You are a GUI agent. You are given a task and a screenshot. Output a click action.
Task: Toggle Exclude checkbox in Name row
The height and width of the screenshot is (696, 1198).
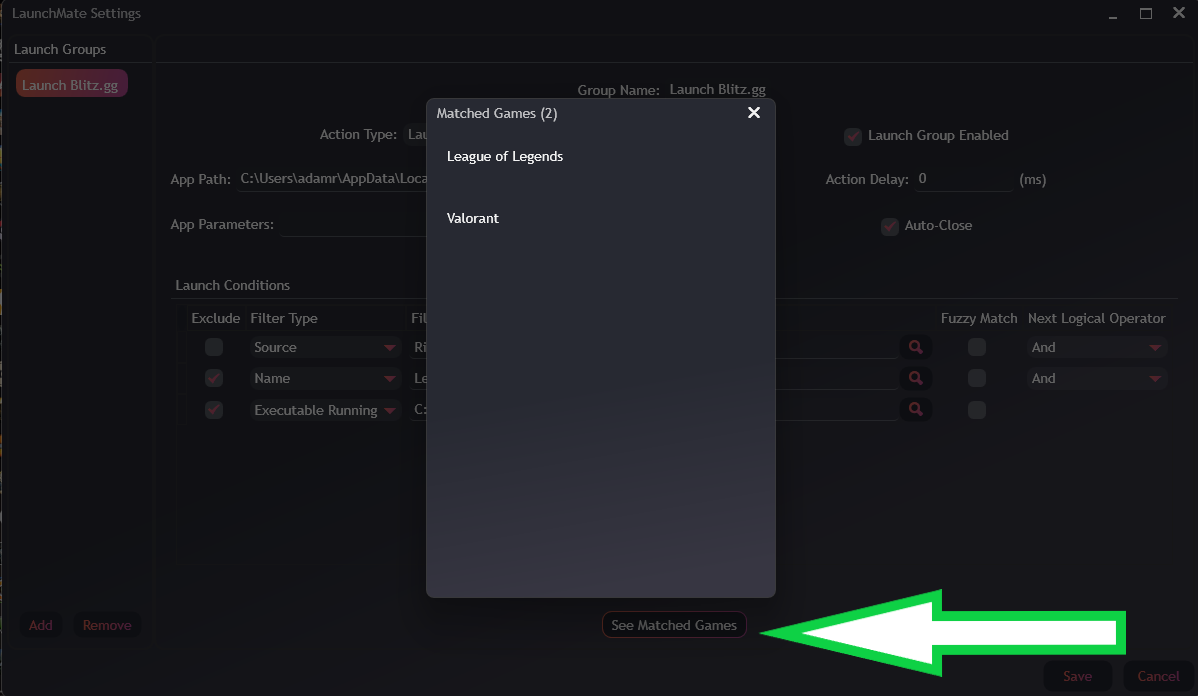214,378
